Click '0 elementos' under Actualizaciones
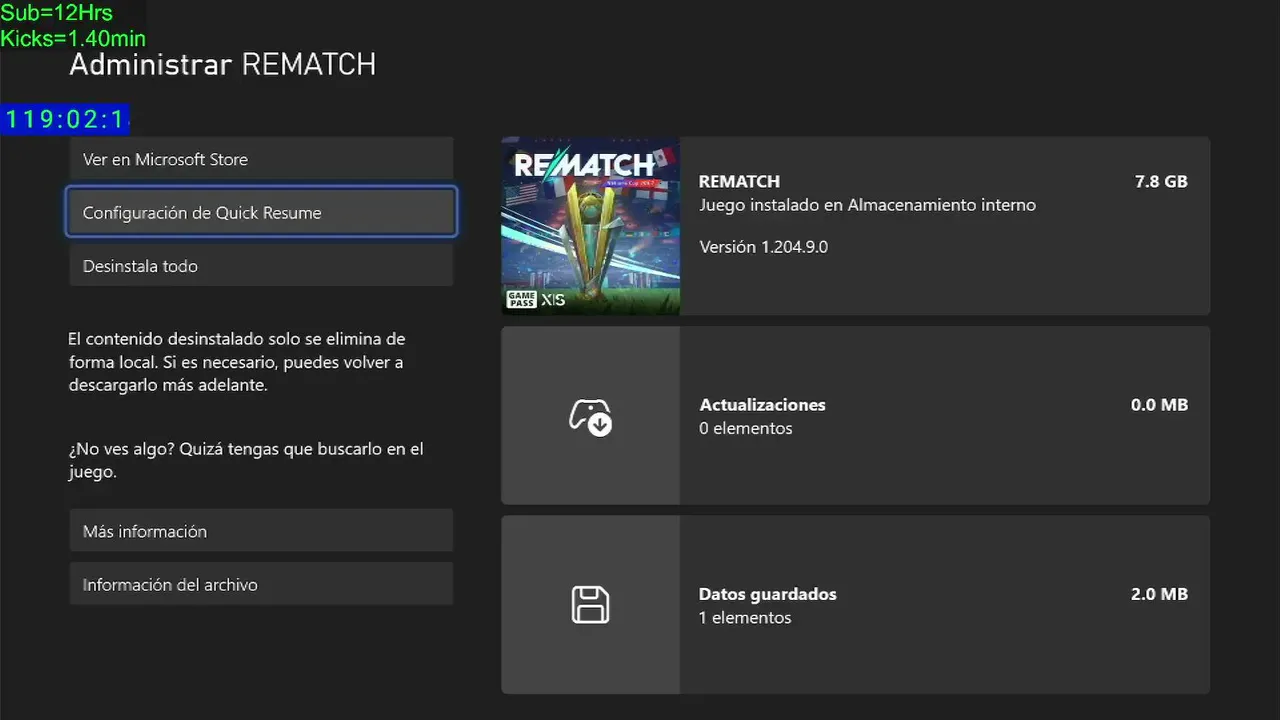Screen dimensions: 1280x720 746,428
